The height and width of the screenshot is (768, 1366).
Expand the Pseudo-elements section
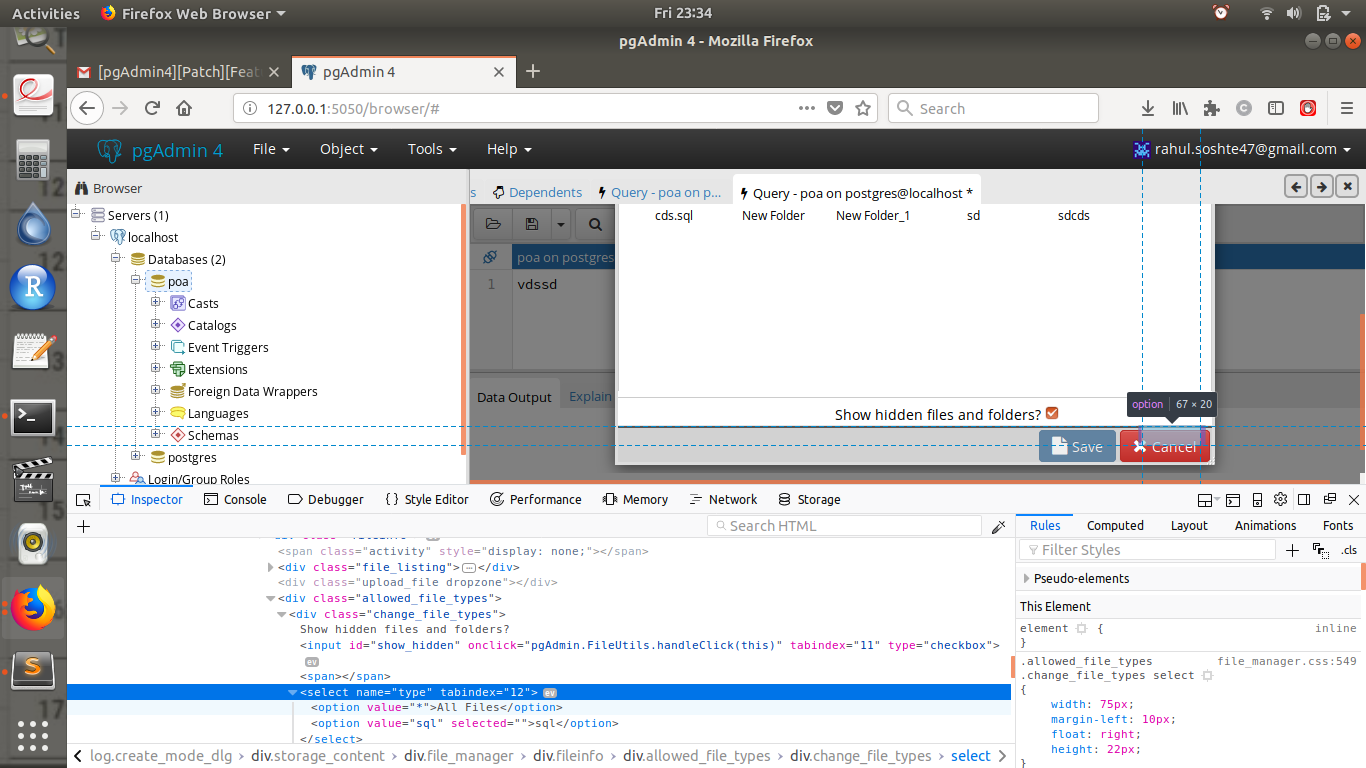tap(1027, 579)
